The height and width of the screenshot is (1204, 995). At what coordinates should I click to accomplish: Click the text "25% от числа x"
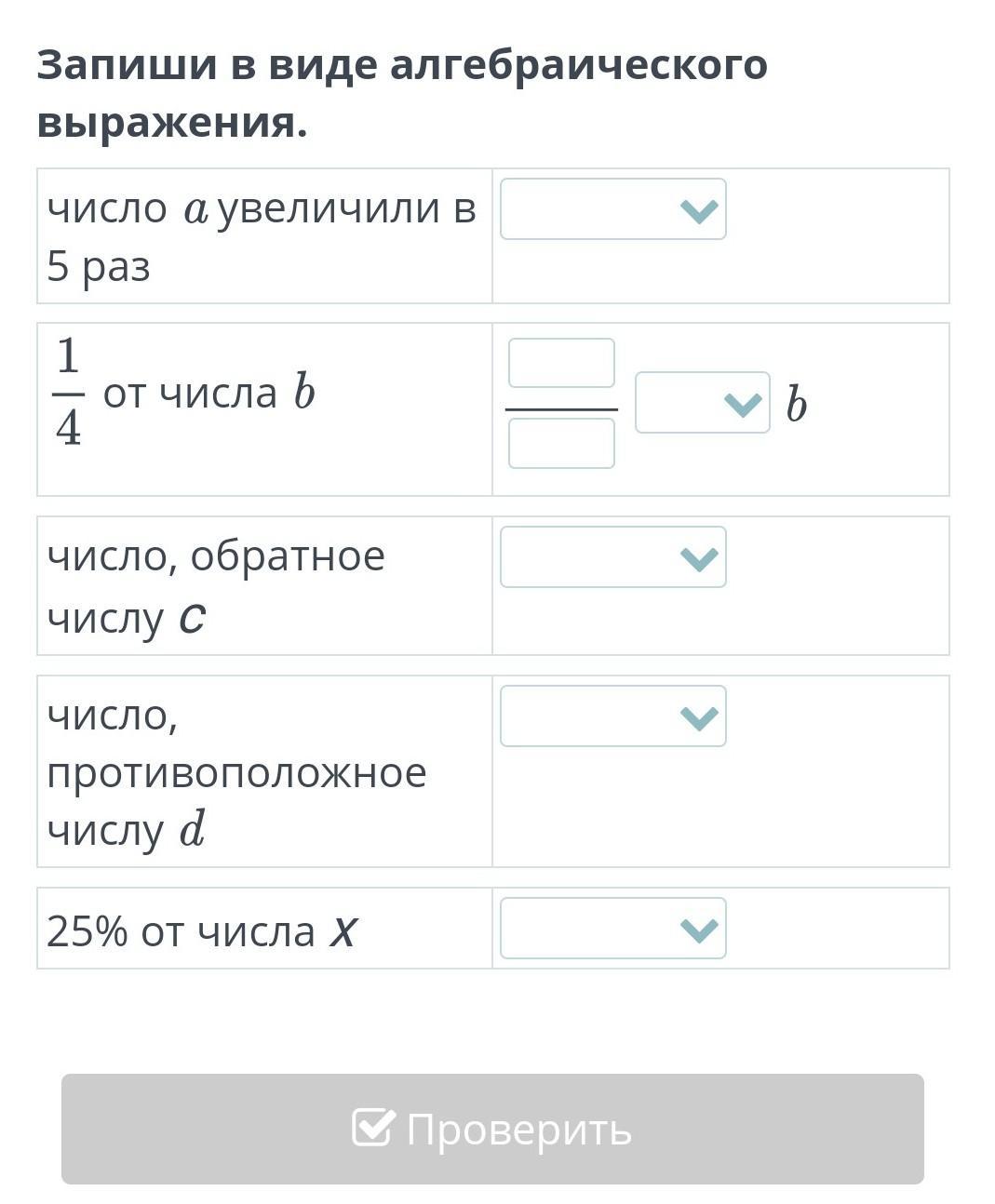[x=201, y=930]
